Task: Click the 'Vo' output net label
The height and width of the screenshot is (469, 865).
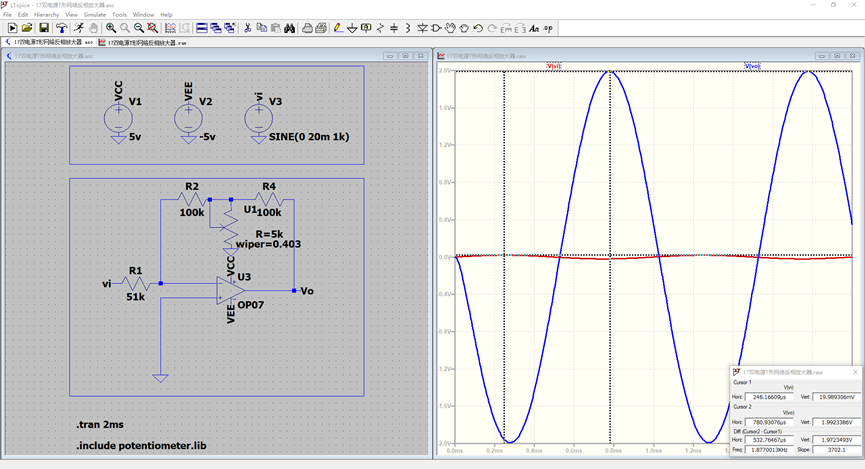Action: (x=307, y=291)
